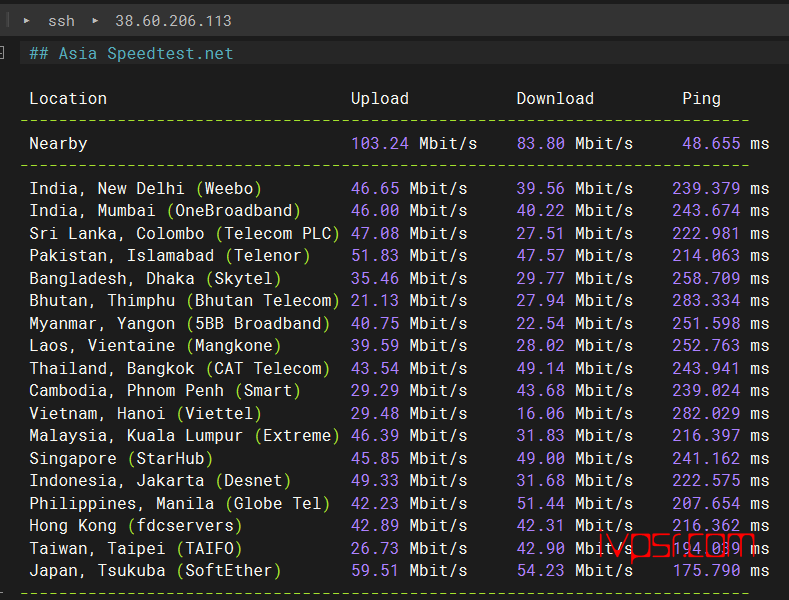Click Dhaka download value 29.77
789x600 pixels.
point(540,278)
